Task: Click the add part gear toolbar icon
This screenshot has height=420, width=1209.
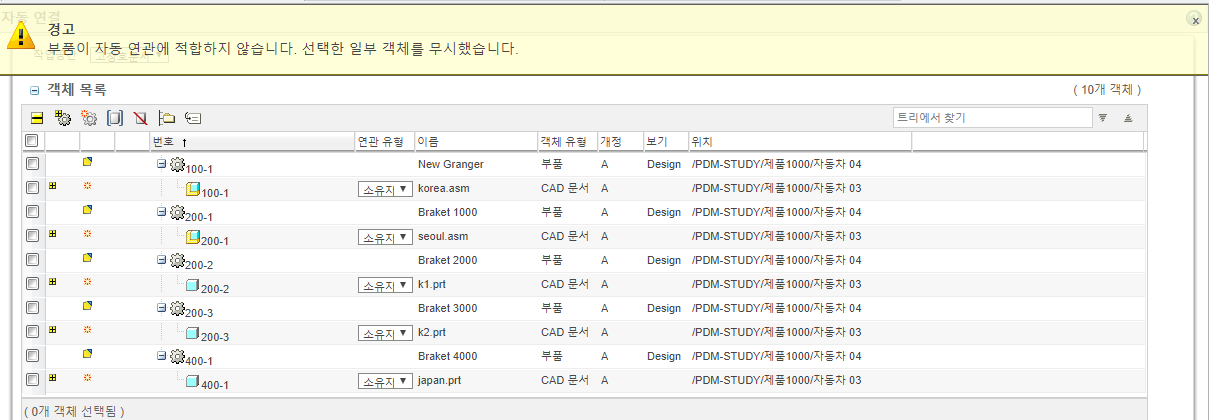Action: coord(63,118)
